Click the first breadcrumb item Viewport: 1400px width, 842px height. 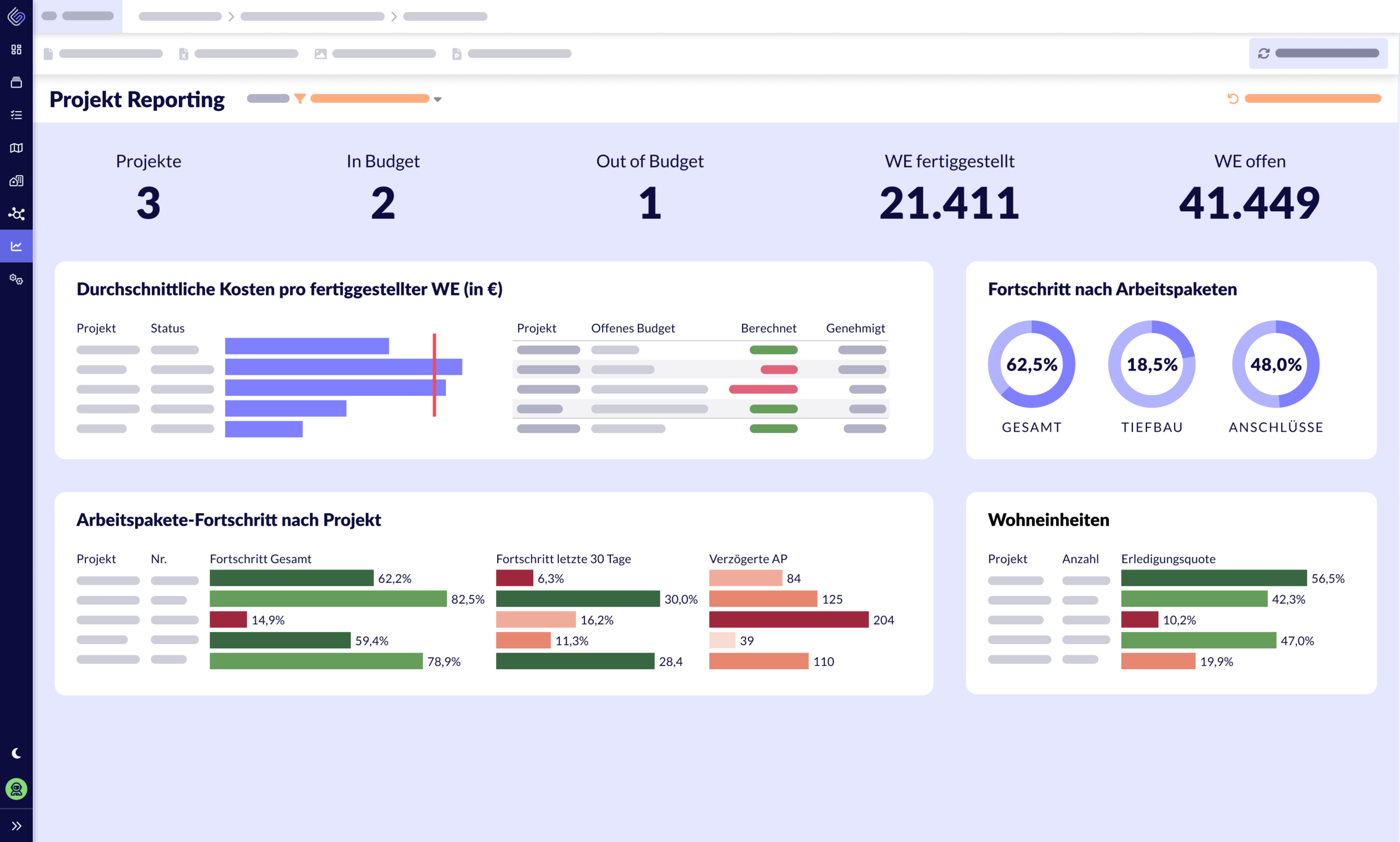click(x=180, y=16)
